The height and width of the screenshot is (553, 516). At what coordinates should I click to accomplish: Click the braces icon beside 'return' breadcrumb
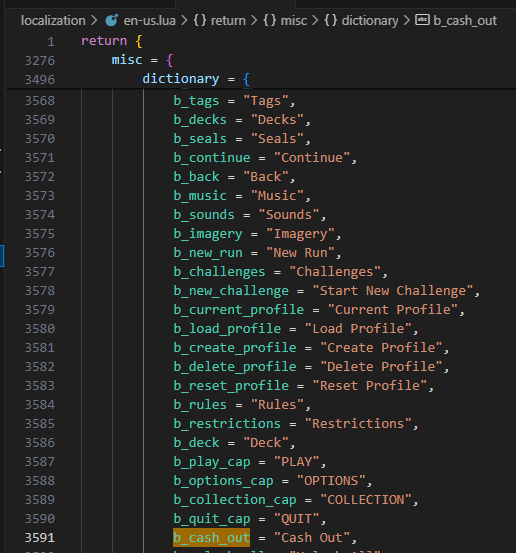200,20
